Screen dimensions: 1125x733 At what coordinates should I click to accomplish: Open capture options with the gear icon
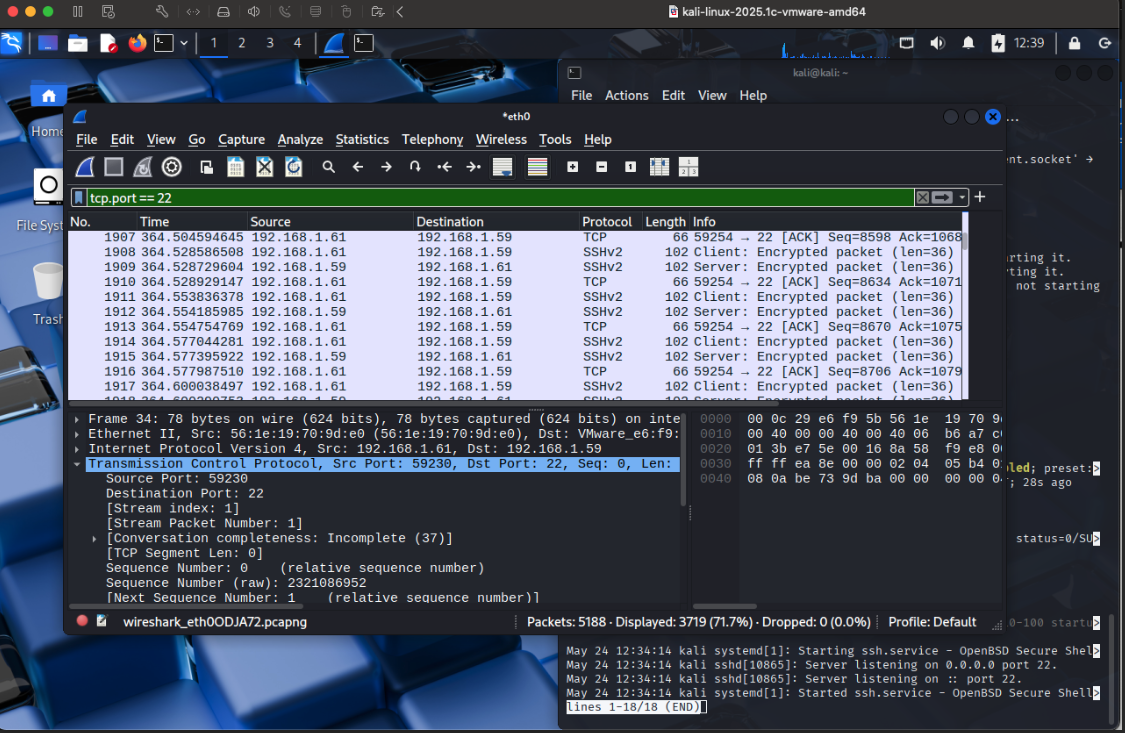click(171, 167)
